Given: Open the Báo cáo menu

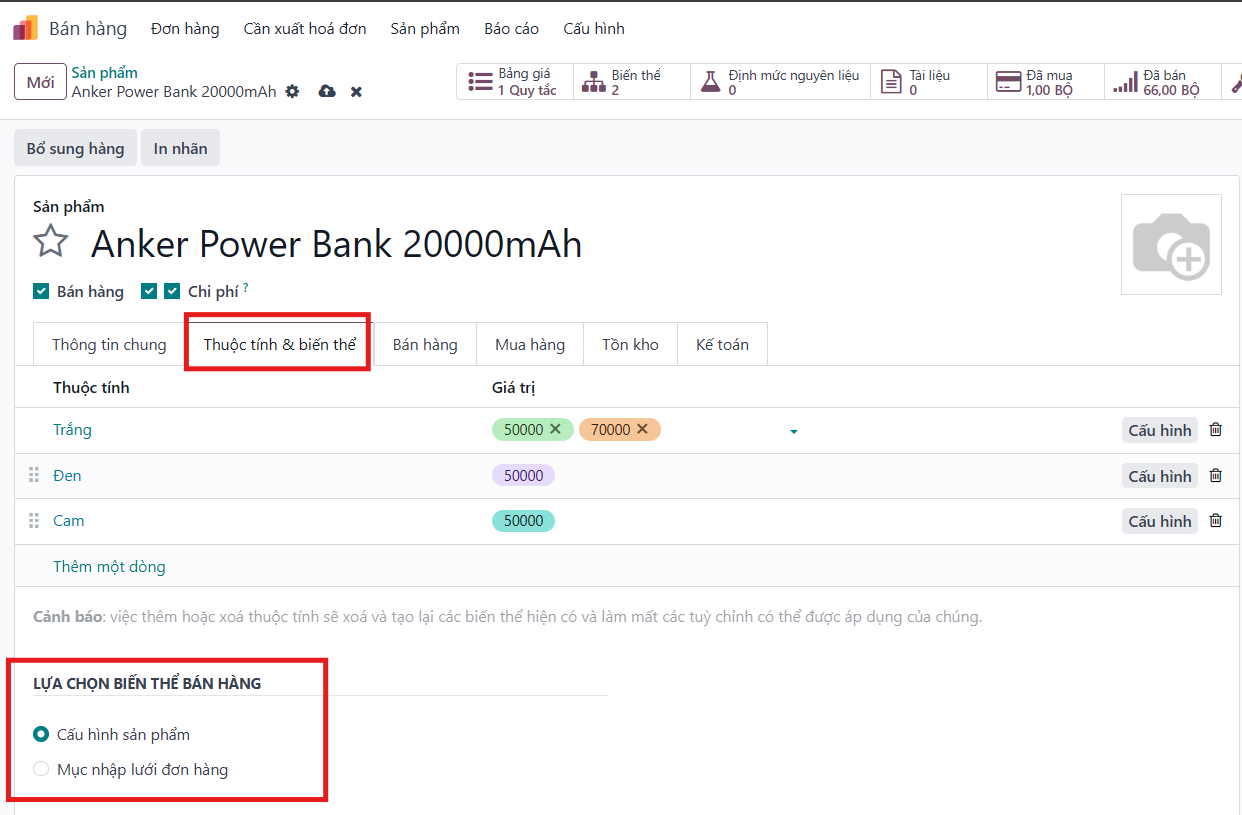Looking at the screenshot, I should pyautogui.click(x=512, y=29).
